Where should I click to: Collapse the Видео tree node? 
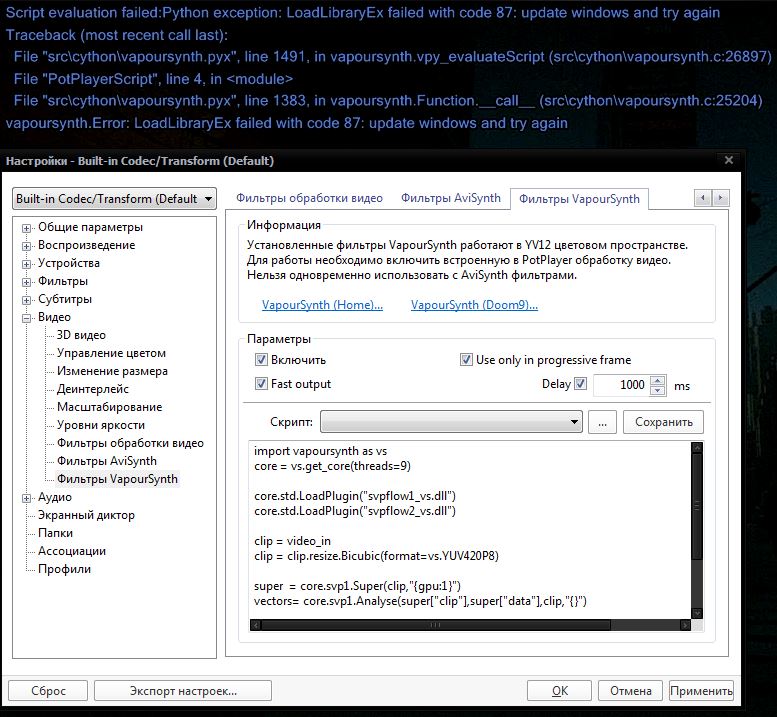click(27, 317)
